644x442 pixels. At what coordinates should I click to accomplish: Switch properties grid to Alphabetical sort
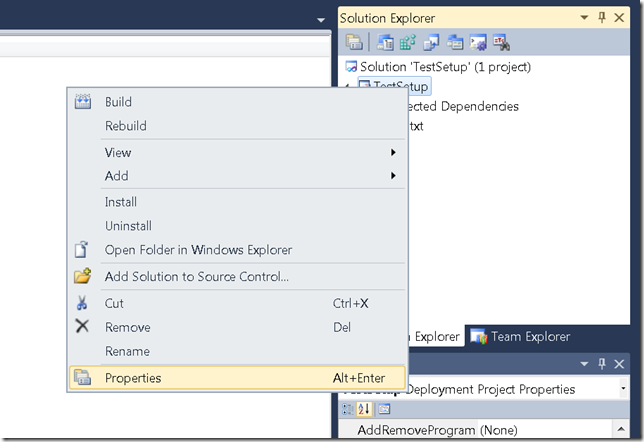click(x=364, y=409)
